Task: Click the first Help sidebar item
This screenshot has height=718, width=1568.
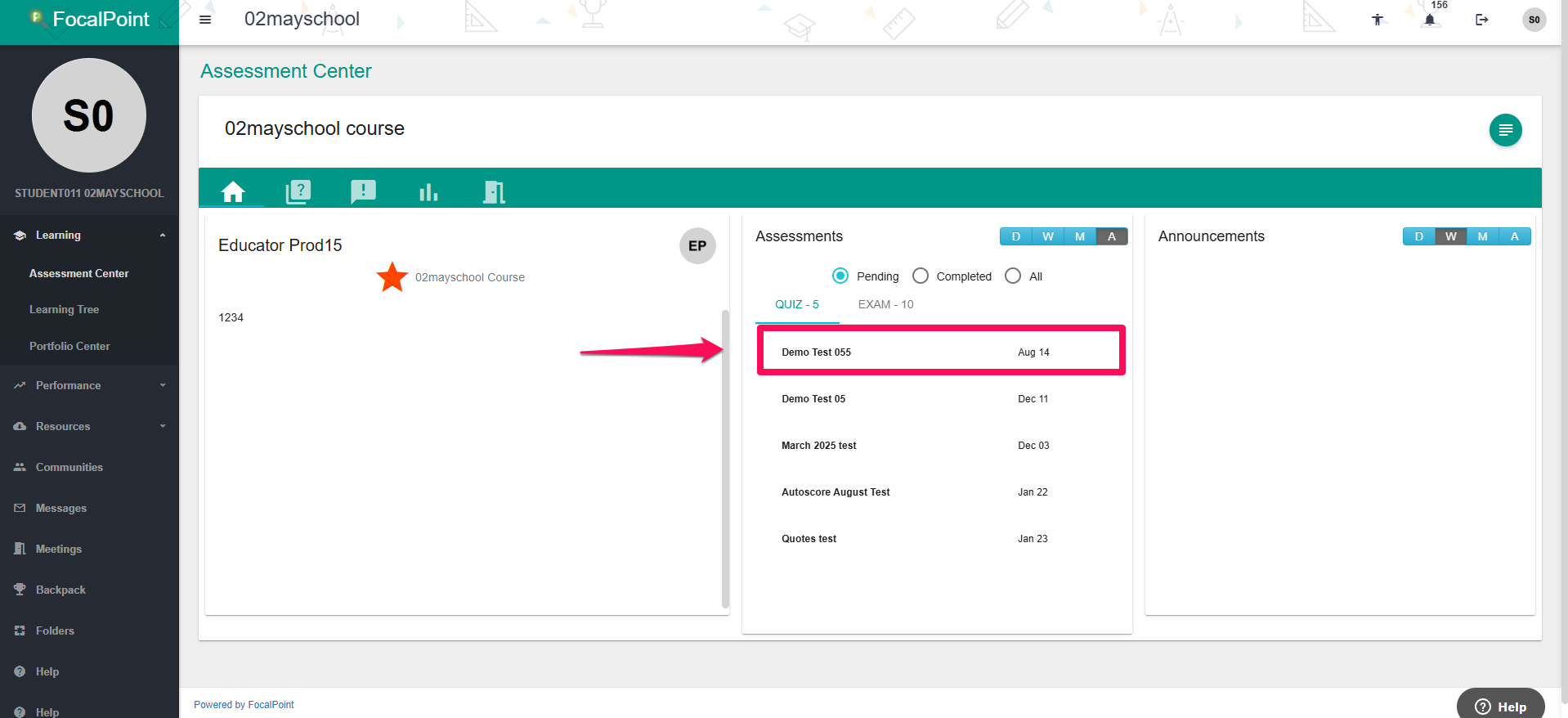Action: pos(47,671)
